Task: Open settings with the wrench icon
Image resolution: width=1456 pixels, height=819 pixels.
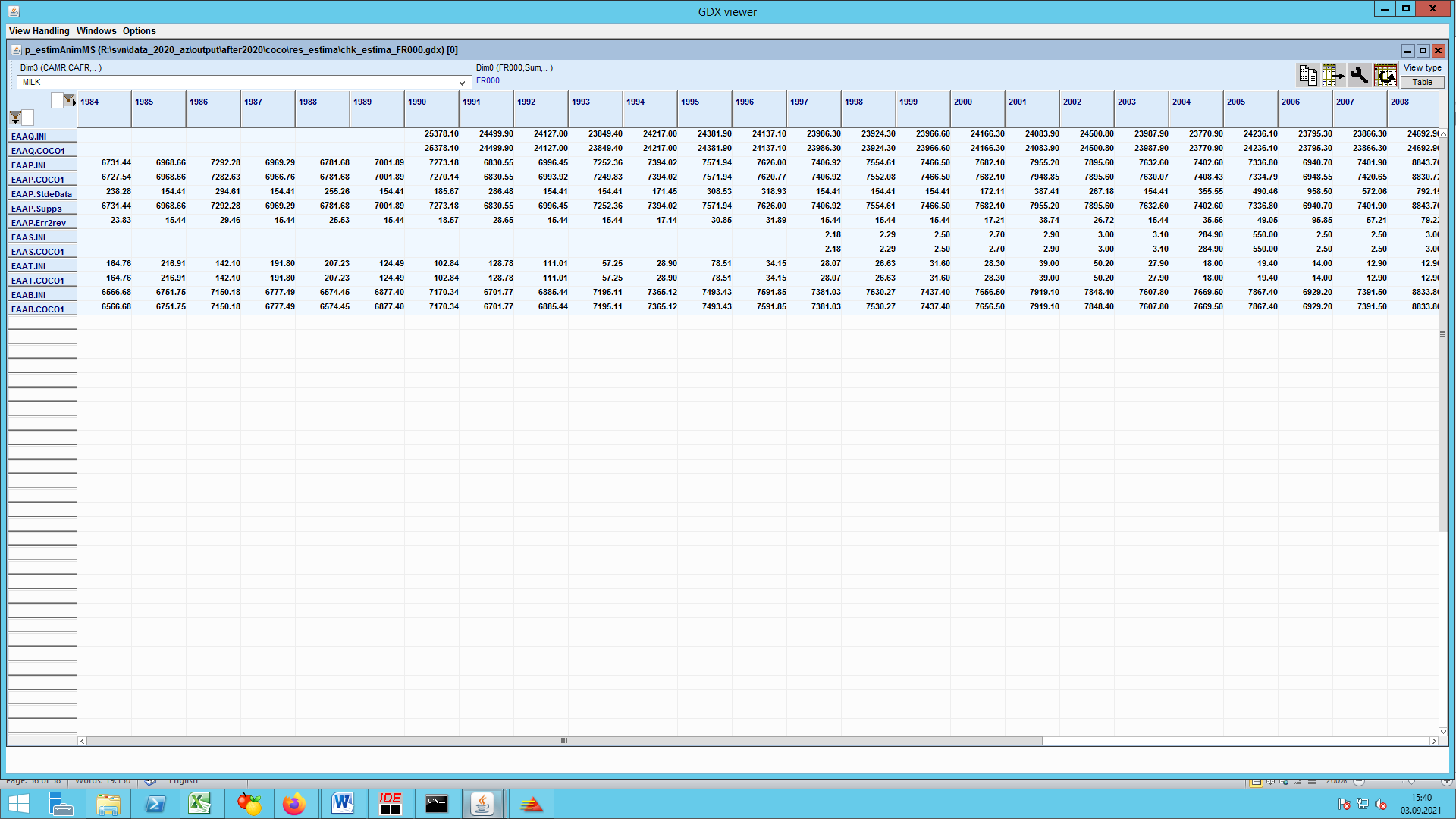Action: 1359,75
